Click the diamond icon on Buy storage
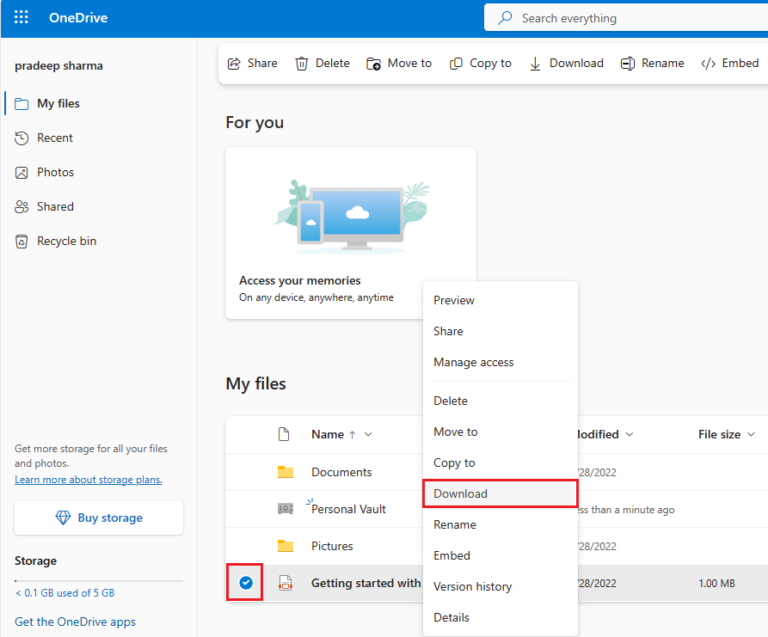This screenshot has width=768, height=637. [63, 518]
